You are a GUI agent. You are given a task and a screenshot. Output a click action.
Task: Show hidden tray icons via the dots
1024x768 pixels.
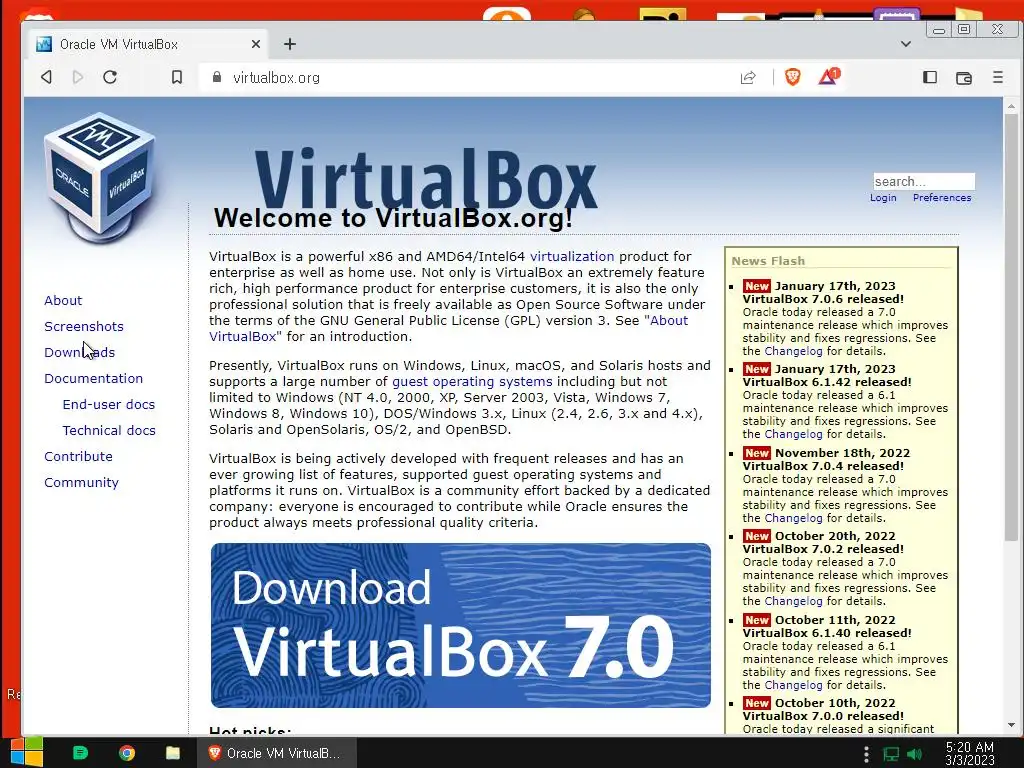point(866,754)
